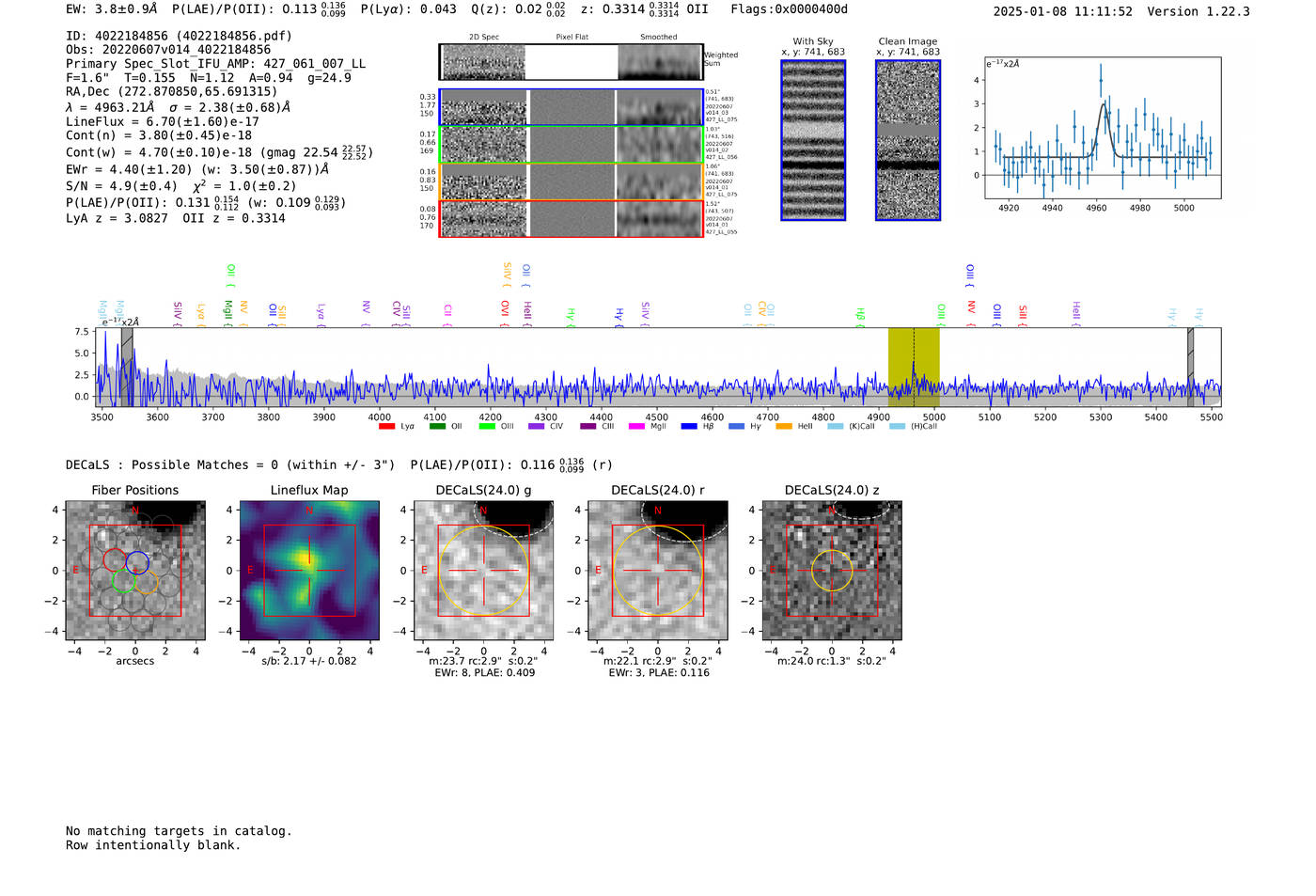Click the lime OIII legend swatch

click(x=486, y=427)
